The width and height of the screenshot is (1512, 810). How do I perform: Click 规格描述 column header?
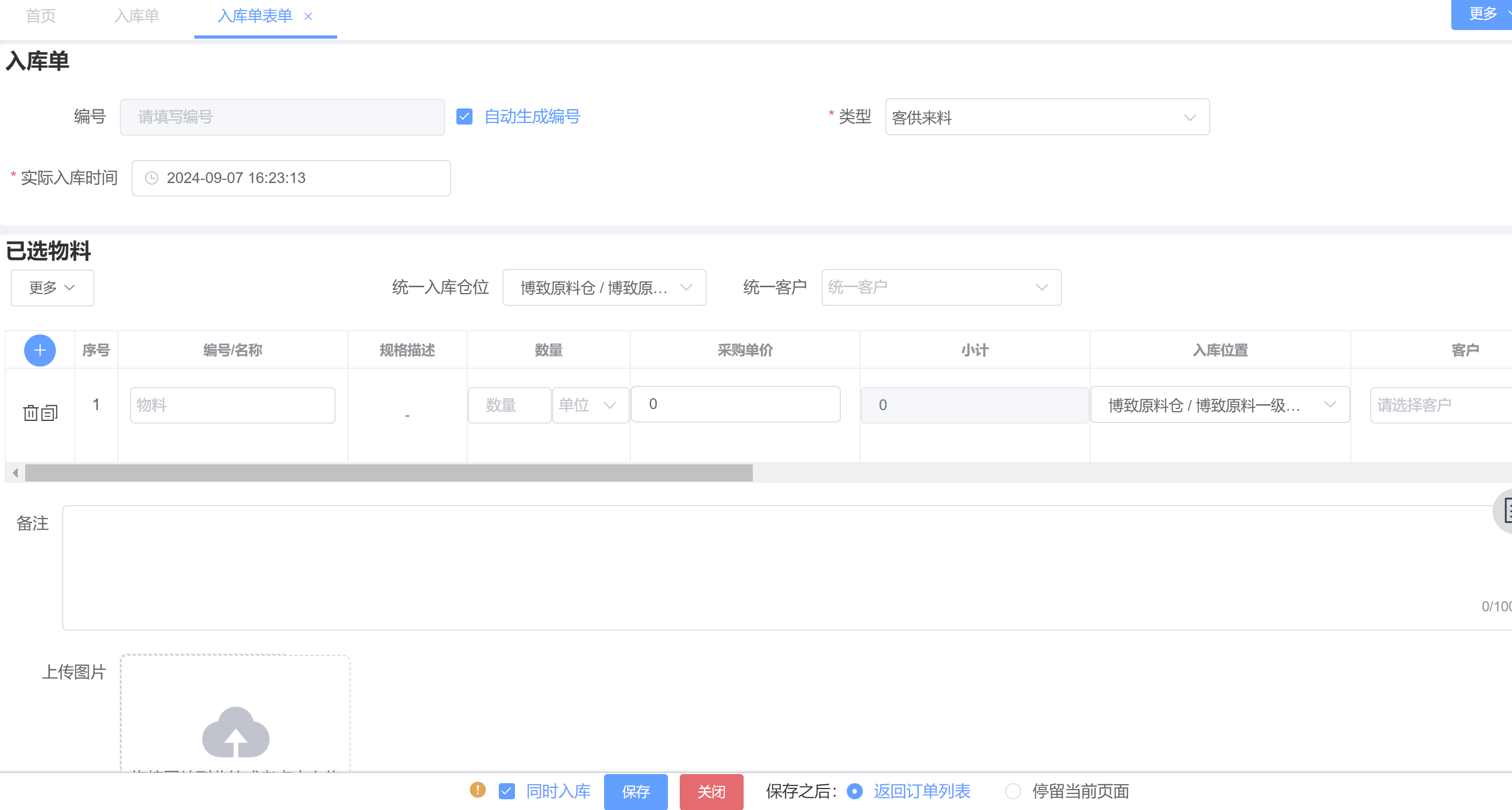click(408, 351)
